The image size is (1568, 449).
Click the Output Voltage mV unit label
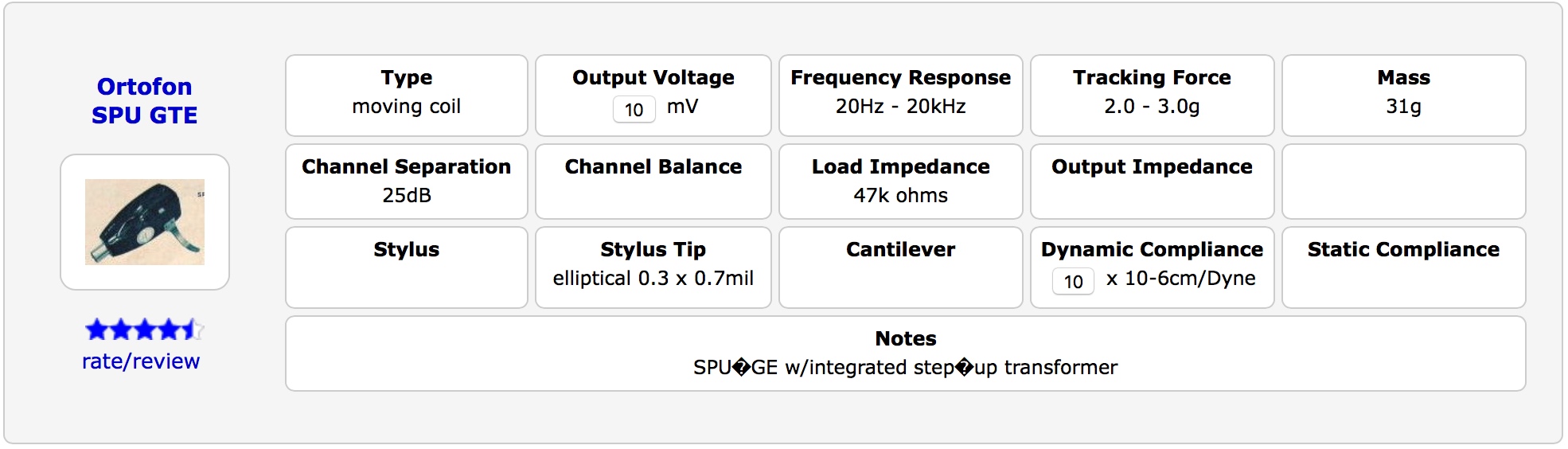coord(682,107)
